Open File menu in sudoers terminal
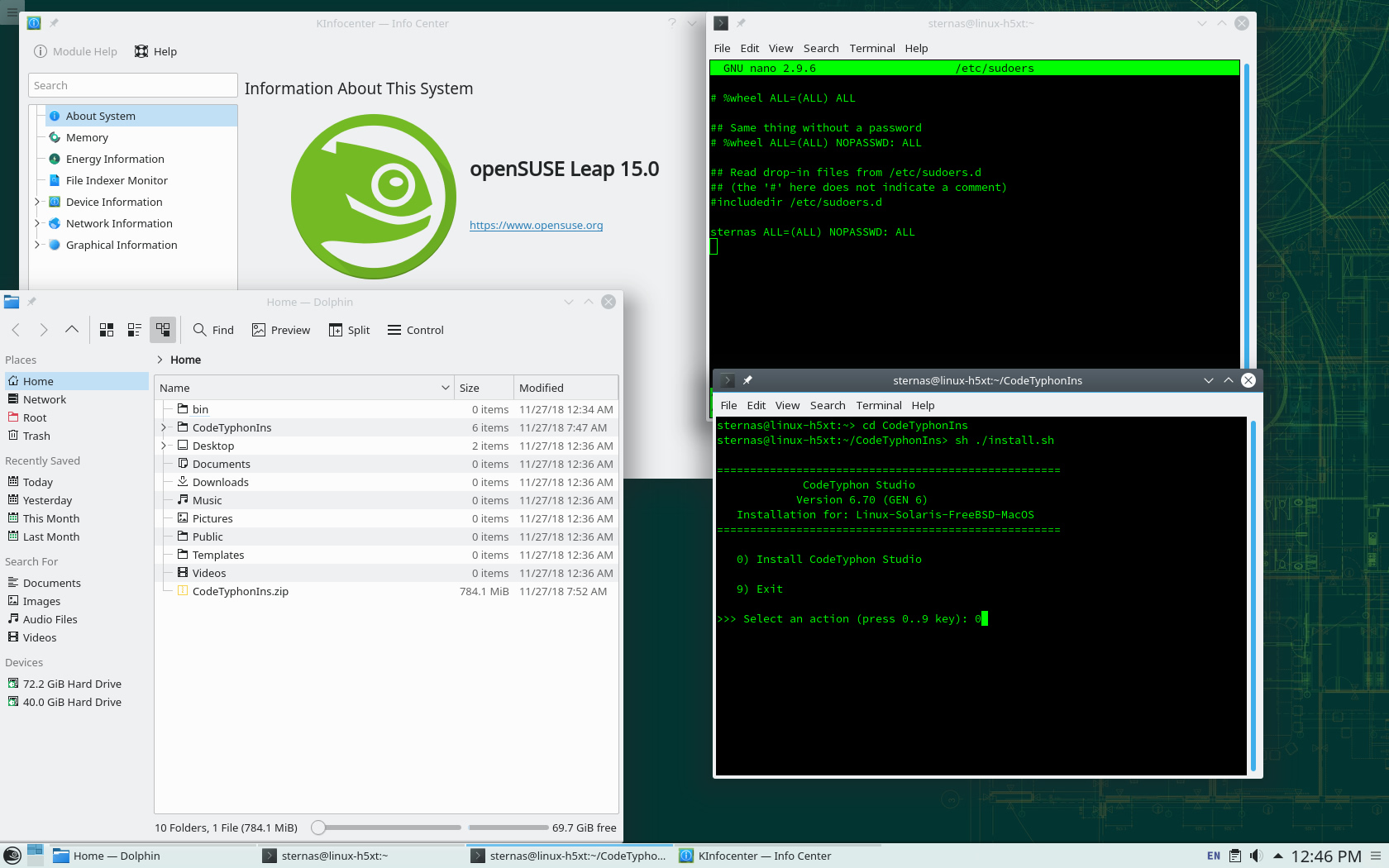The width and height of the screenshot is (1389, 868). coord(722,48)
